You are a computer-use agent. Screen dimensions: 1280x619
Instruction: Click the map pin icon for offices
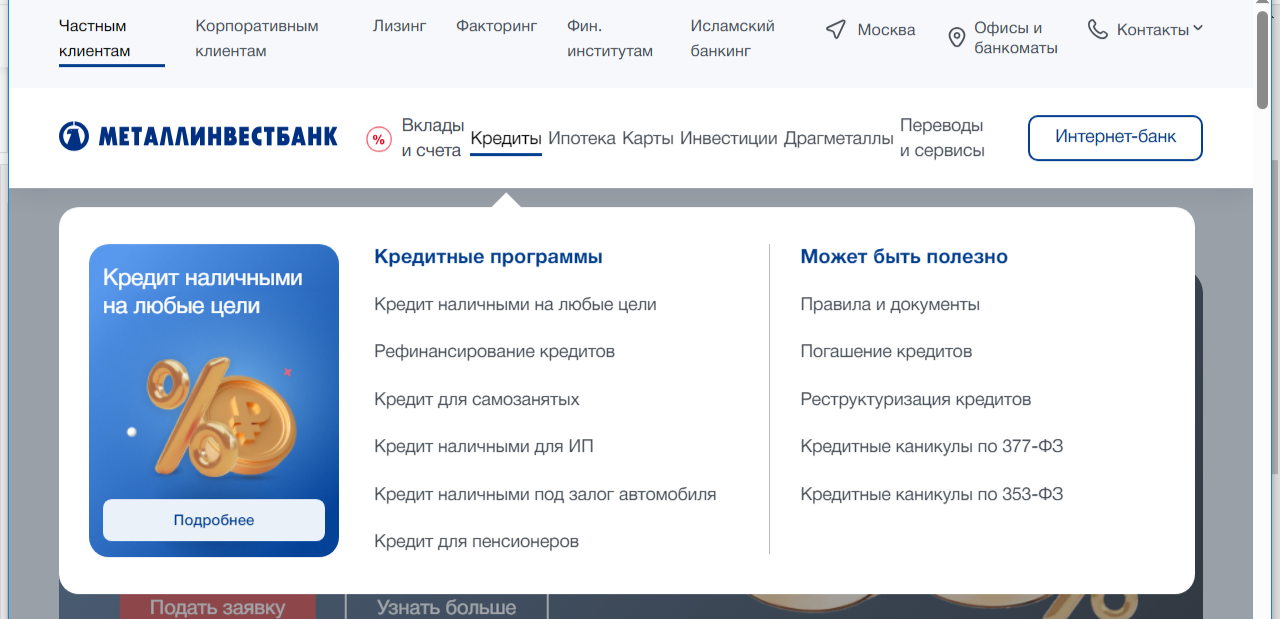coord(956,38)
